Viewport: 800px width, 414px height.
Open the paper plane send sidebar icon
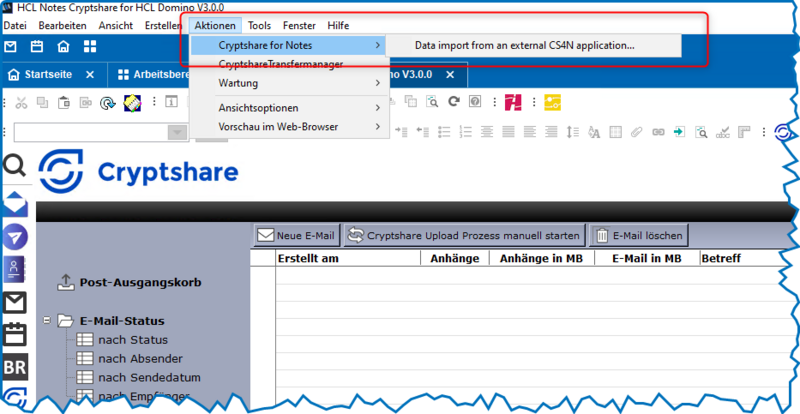tap(15, 235)
